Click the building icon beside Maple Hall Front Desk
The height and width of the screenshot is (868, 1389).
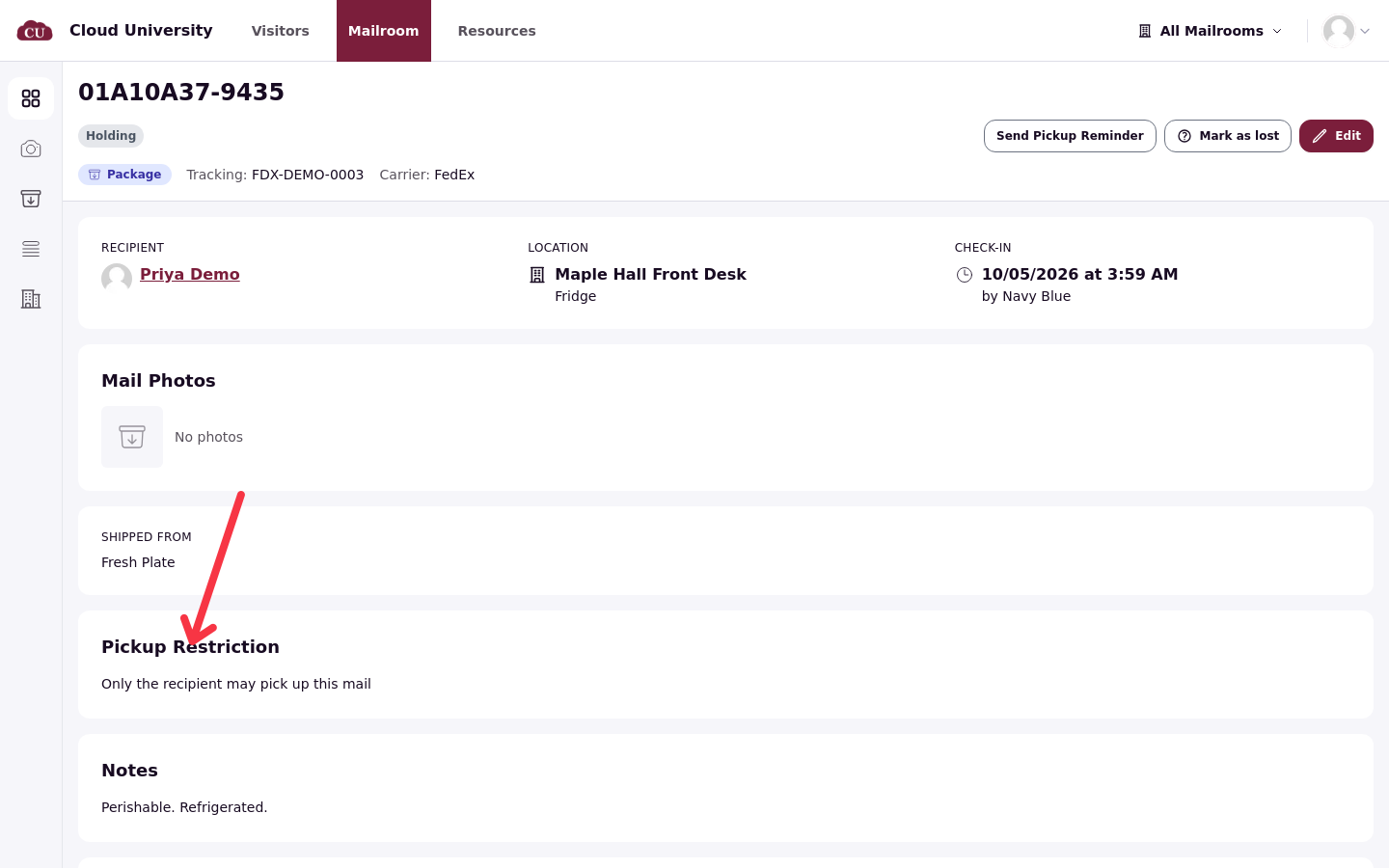pyautogui.click(x=537, y=275)
